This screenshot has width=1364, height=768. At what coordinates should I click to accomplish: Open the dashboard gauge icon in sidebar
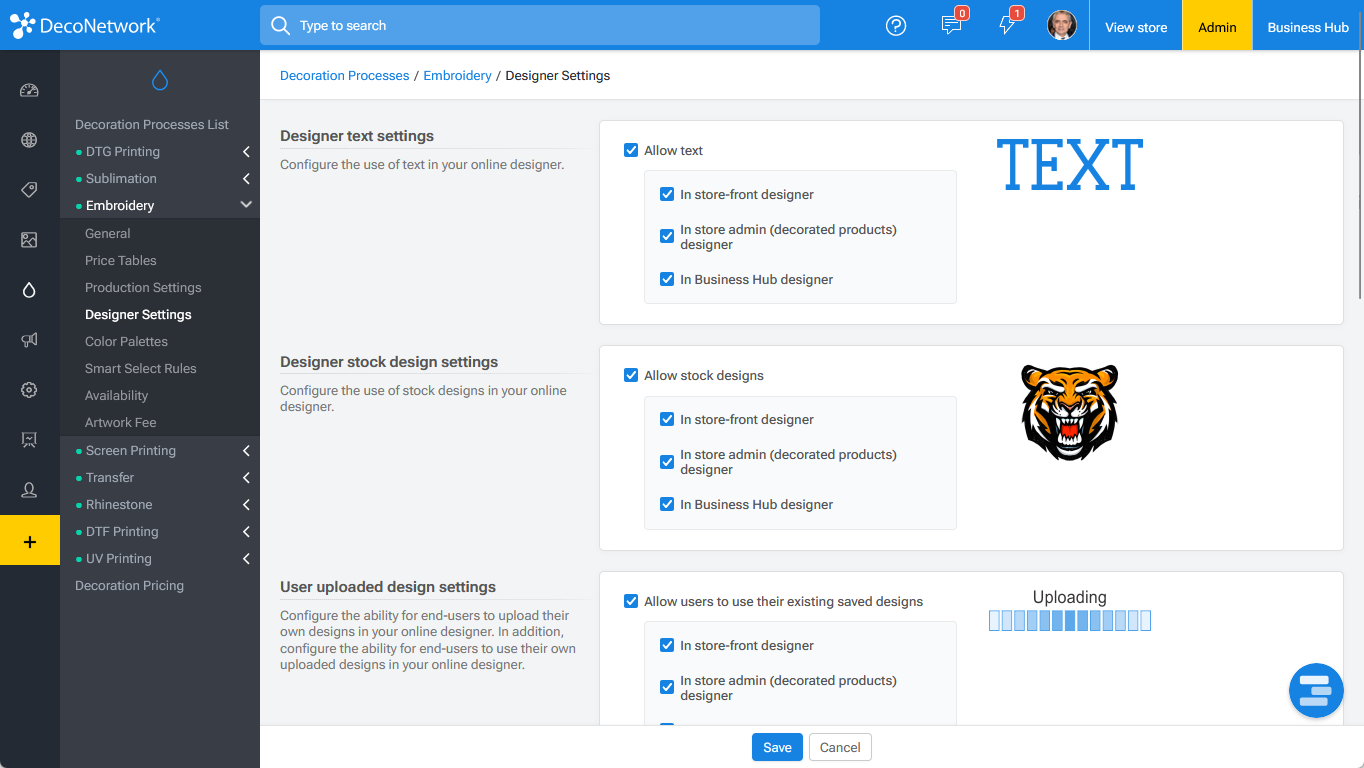[x=29, y=90]
